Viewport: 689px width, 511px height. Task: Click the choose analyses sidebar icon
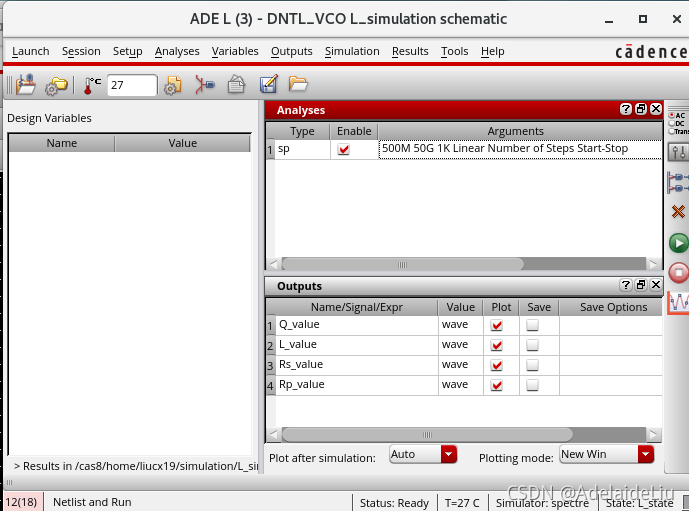[x=678, y=182]
